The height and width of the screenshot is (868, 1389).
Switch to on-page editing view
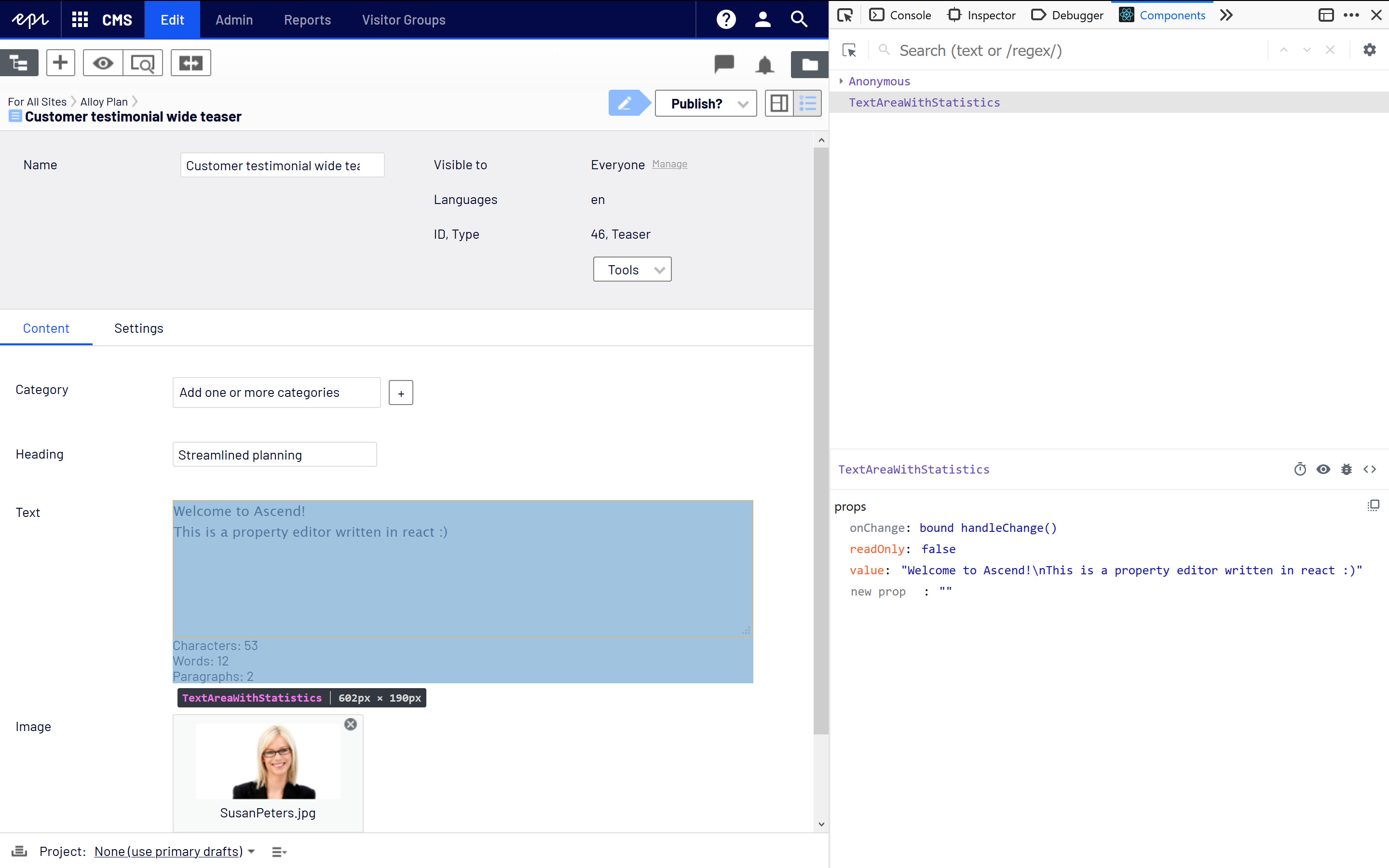coord(779,104)
